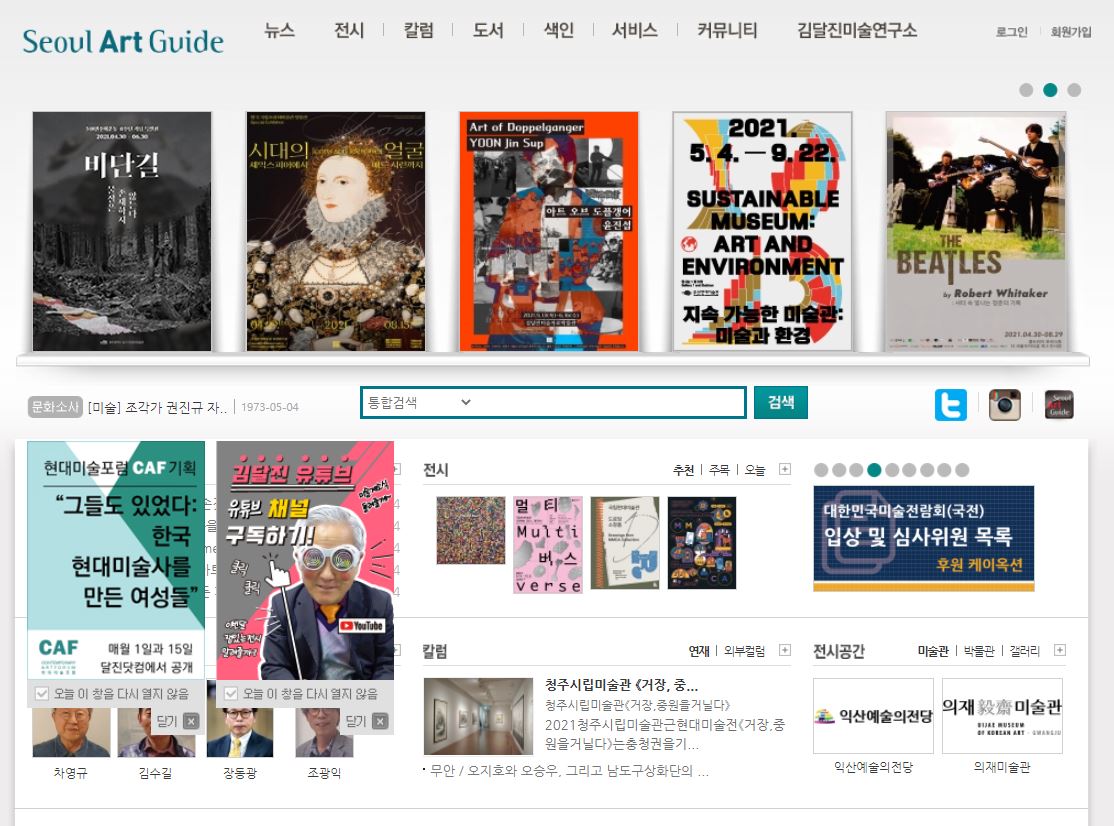This screenshot has width=1114, height=826.
Task: Select the fourth active banner slider dot
Action: [874, 469]
